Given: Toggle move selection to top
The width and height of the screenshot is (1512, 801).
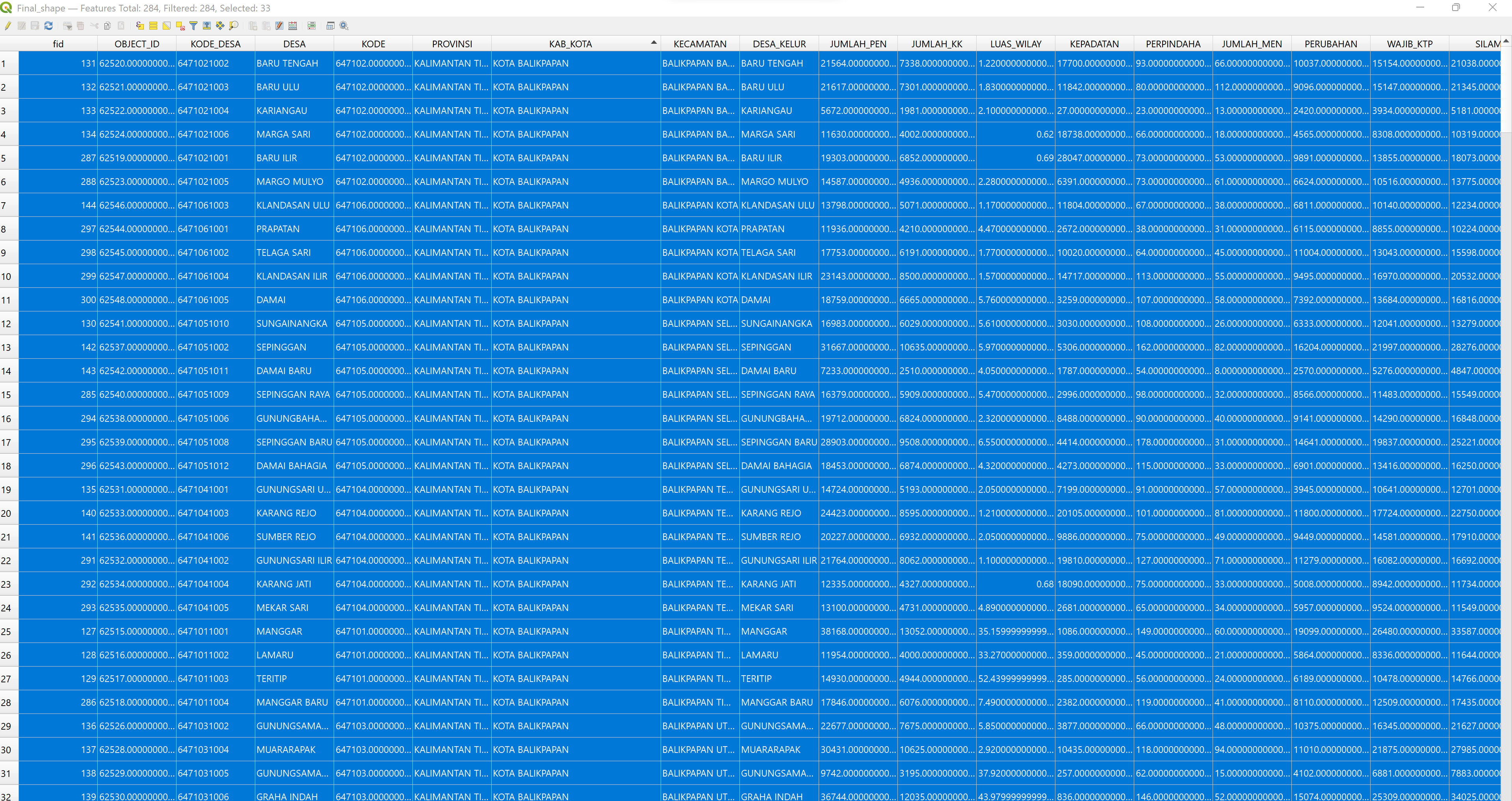Looking at the screenshot, I should tap(206, 26).
